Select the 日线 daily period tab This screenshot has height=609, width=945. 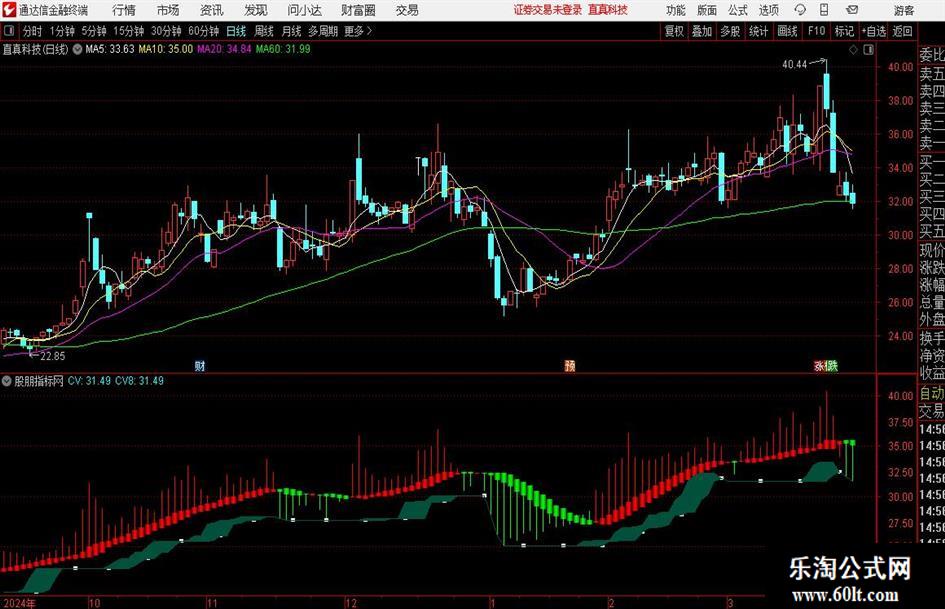(236, 31)
